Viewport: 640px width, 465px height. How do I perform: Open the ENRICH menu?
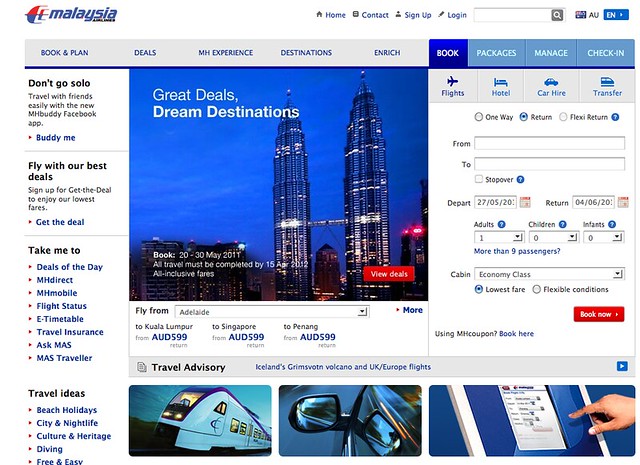[387, 53]
